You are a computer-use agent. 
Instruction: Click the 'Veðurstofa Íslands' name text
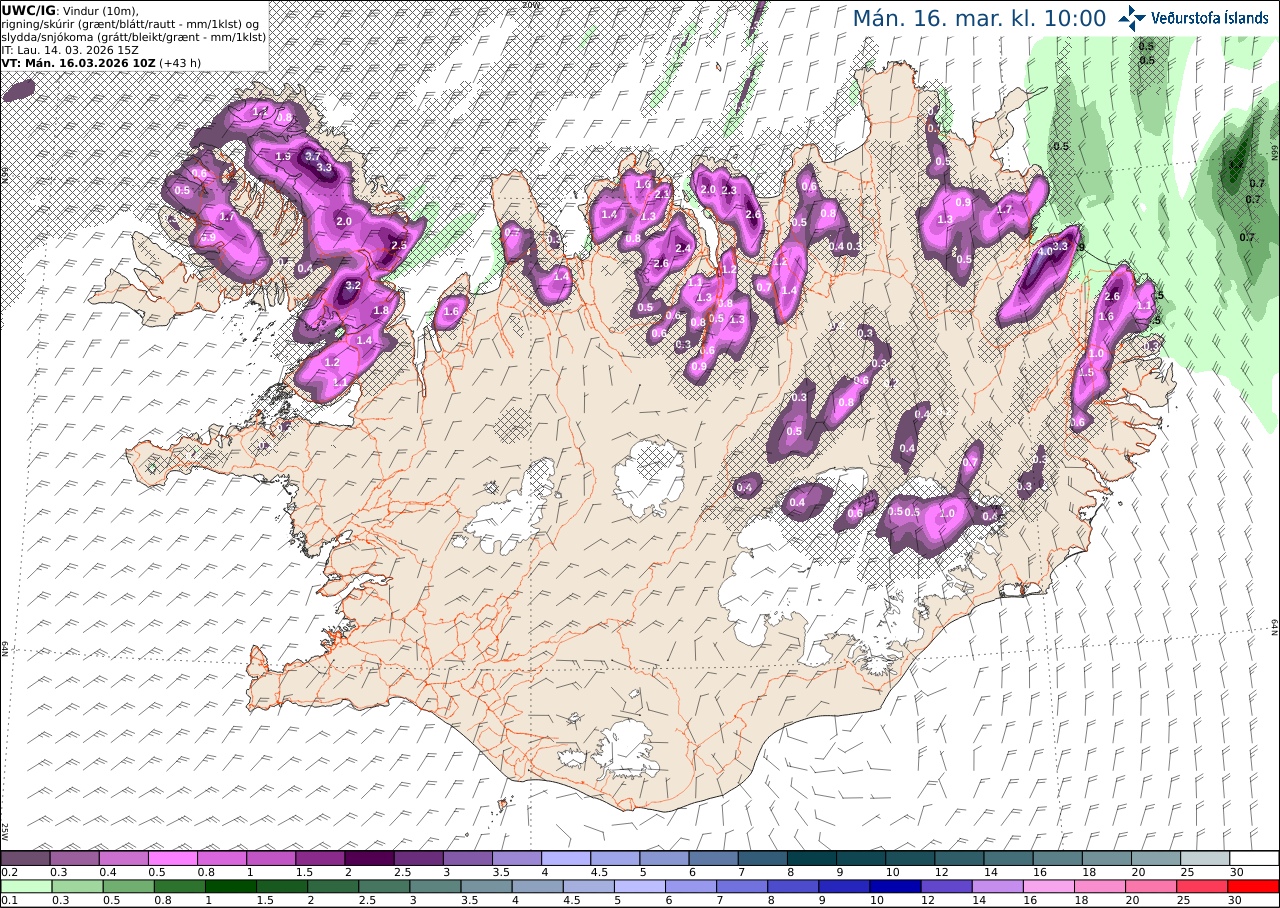tap(1210, 18)
